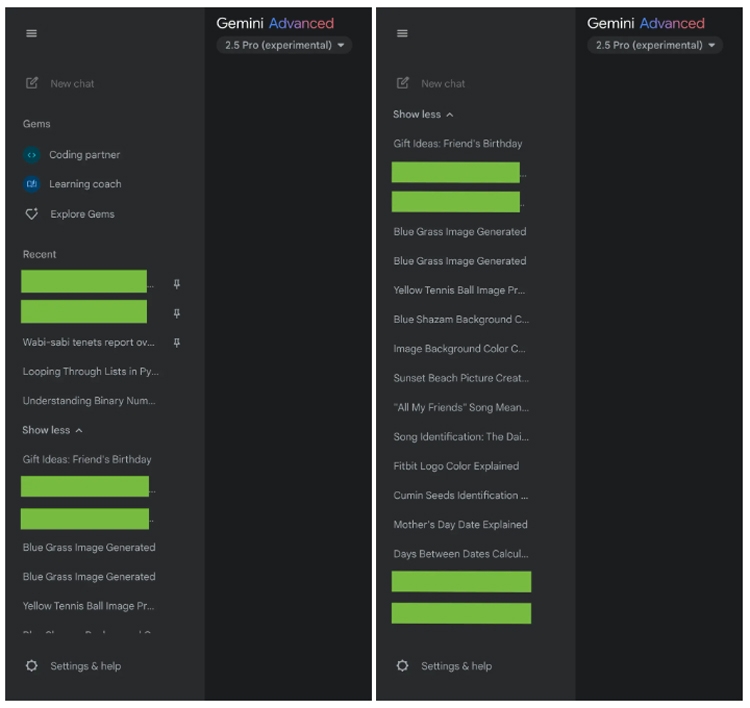Click Settings gear icon in right panel
This screenshot has height=708, width=750.
click(402, 666)
